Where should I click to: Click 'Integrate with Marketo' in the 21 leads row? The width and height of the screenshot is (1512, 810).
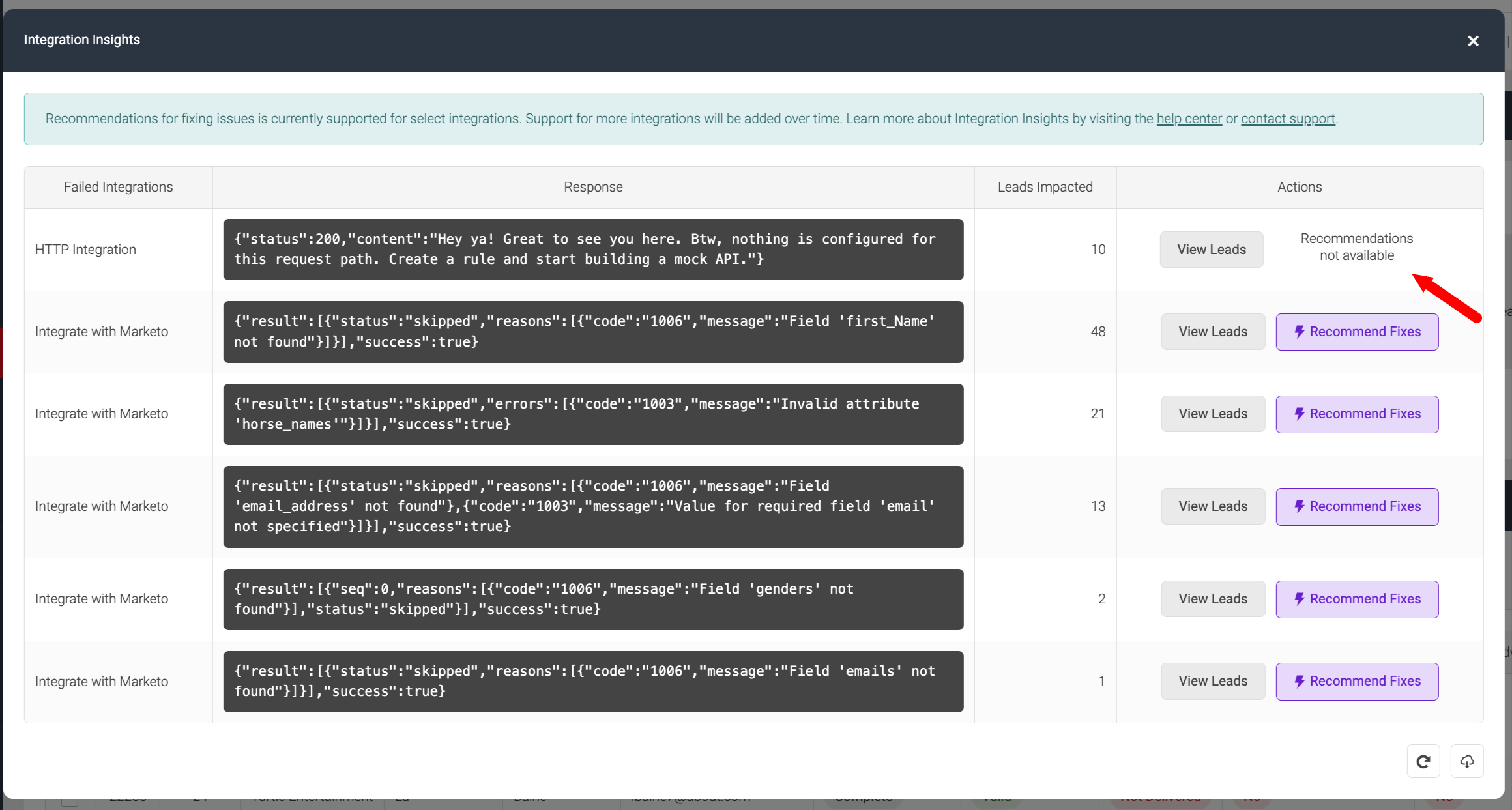pos(102,414)
